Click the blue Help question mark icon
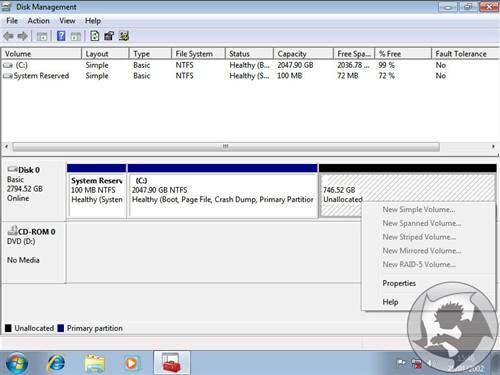 tap(61, 36)
